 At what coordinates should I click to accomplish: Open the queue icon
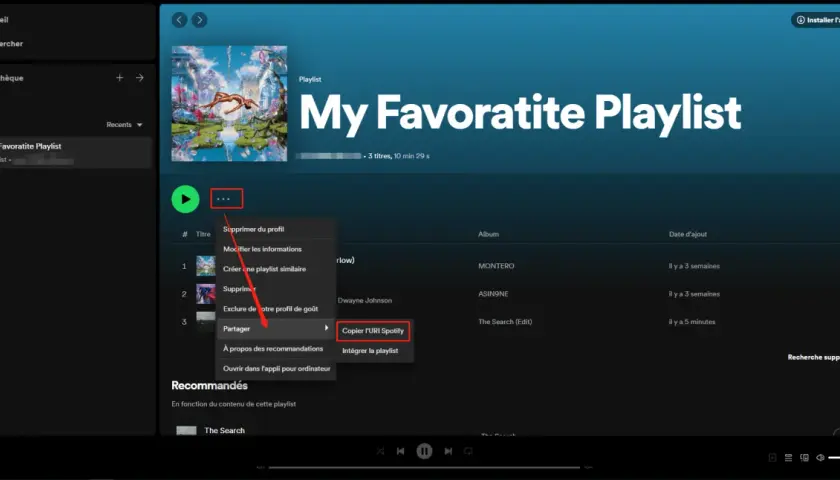tap(789, 458)
